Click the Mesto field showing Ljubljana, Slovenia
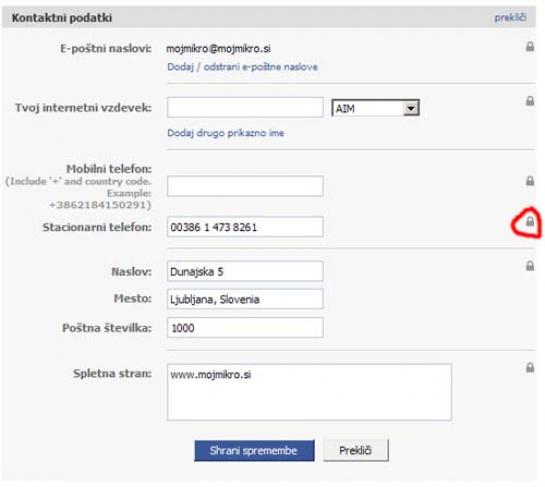The image size is (545, 487). coord(245,299)
